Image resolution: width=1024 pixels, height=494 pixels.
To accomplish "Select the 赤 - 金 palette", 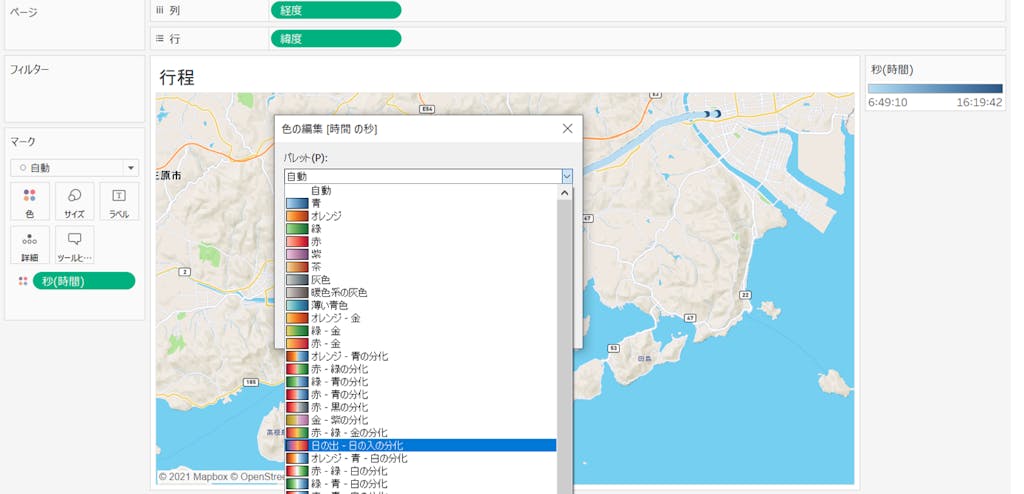I will click(328, 343).
